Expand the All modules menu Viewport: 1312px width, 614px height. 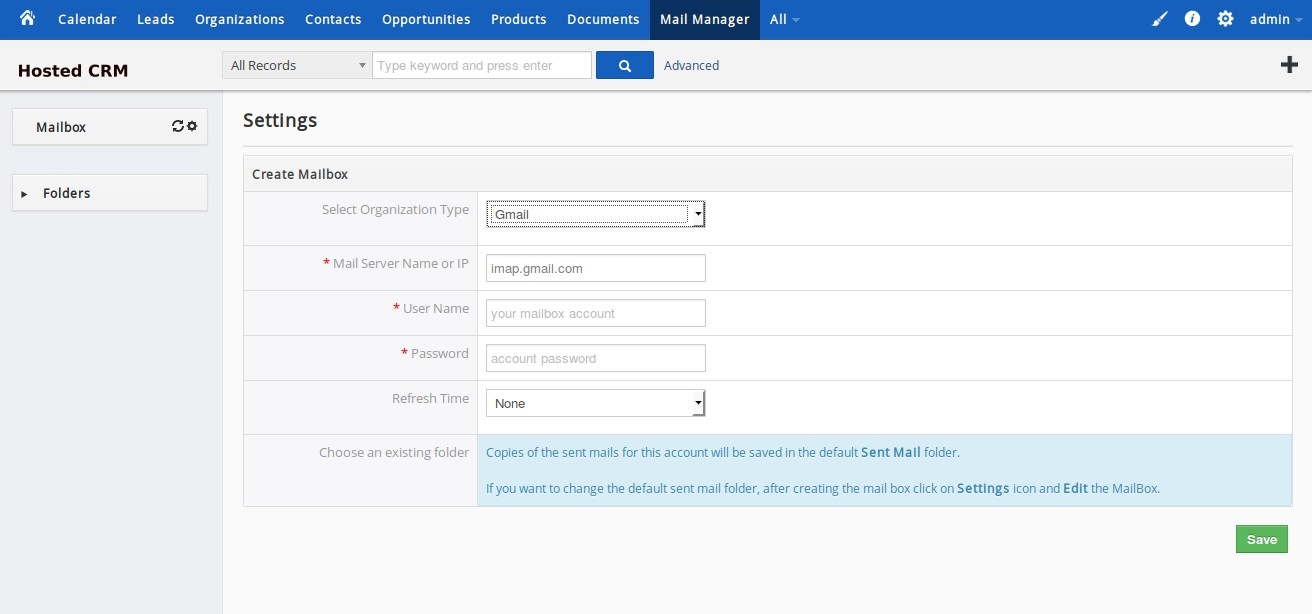pyautogui.click(x=784, y=19)
